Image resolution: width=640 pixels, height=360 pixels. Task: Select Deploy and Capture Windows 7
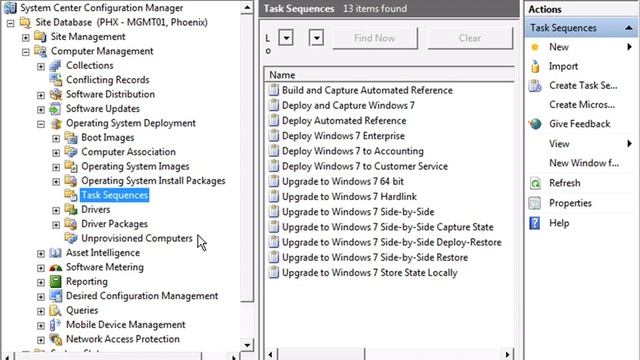pyautogui.click(x=348, y=105)
